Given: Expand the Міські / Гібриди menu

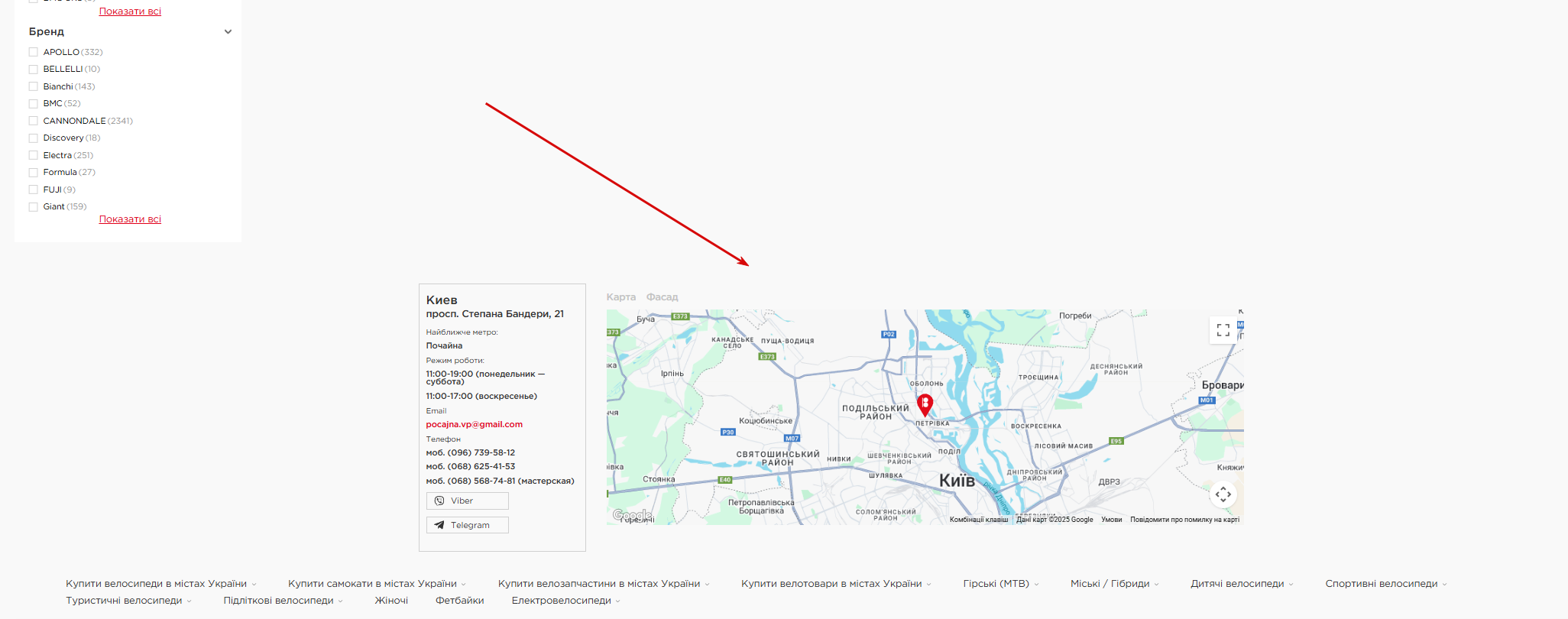Looking at the screenshot, I should (1114, 584).
